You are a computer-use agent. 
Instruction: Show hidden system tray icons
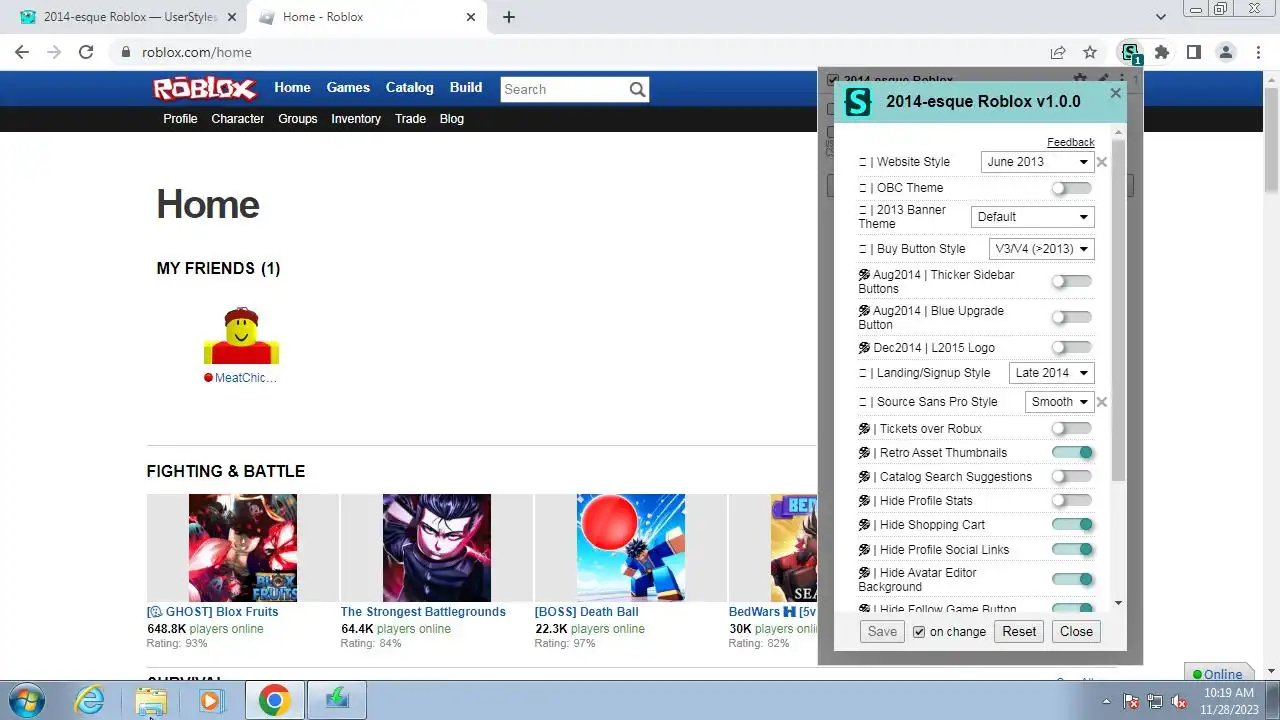(x=1106, y=701)
